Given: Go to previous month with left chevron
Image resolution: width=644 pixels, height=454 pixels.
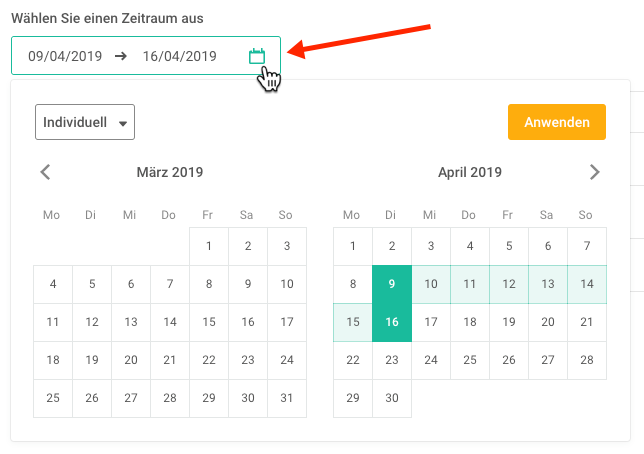Looking at the screenshot, I should click(45, 172).
